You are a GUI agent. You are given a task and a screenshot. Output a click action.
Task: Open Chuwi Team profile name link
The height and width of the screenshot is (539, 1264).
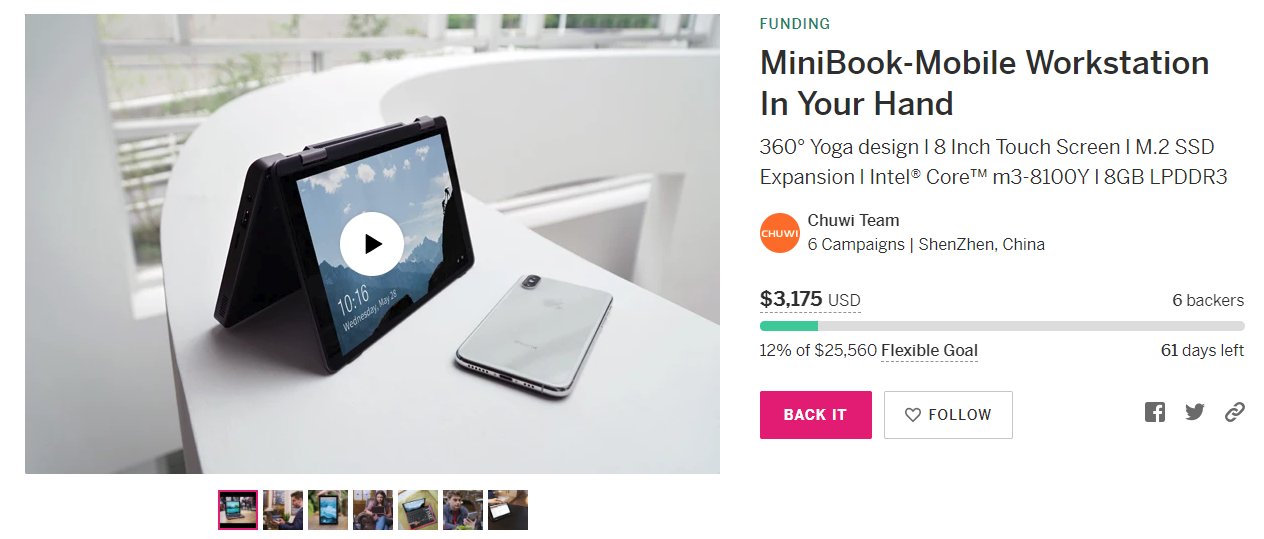854,221
